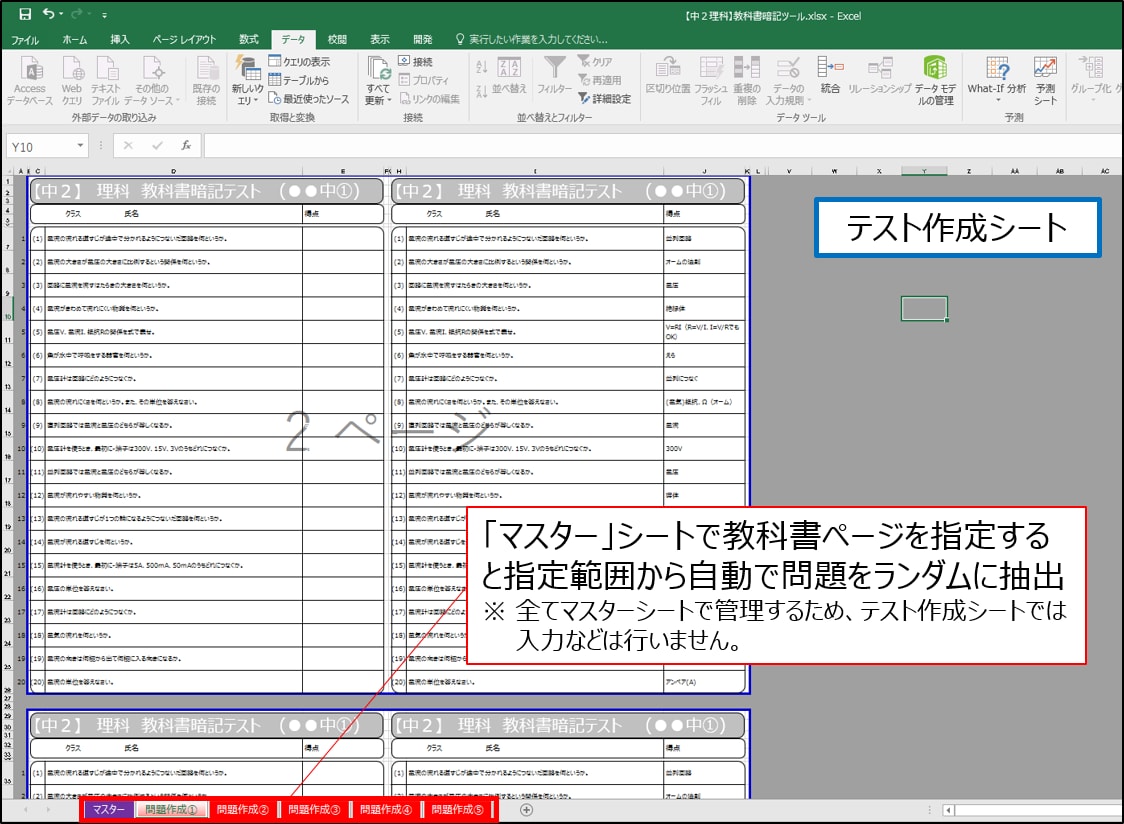Screen dimensions: 1124x824
Task: Click the filter クリア button
Action: [x=596, y=62]
